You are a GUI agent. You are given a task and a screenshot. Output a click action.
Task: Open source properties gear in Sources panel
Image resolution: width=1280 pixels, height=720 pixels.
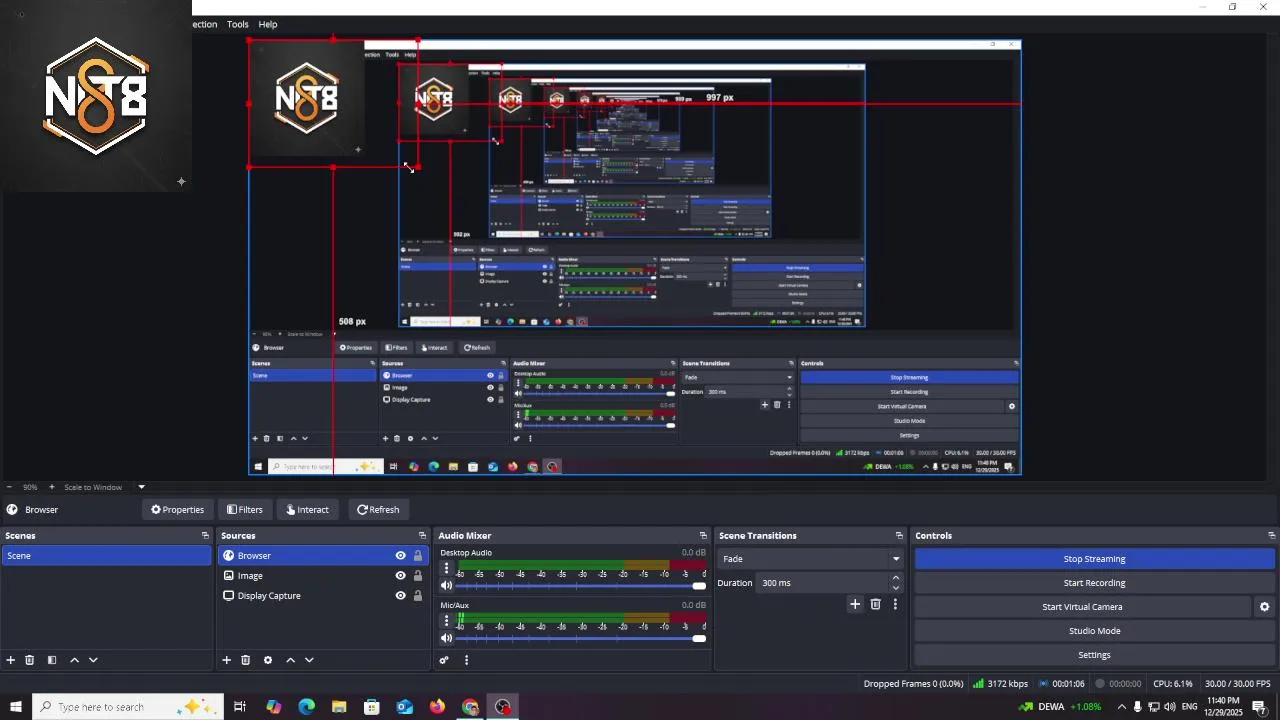268,660
